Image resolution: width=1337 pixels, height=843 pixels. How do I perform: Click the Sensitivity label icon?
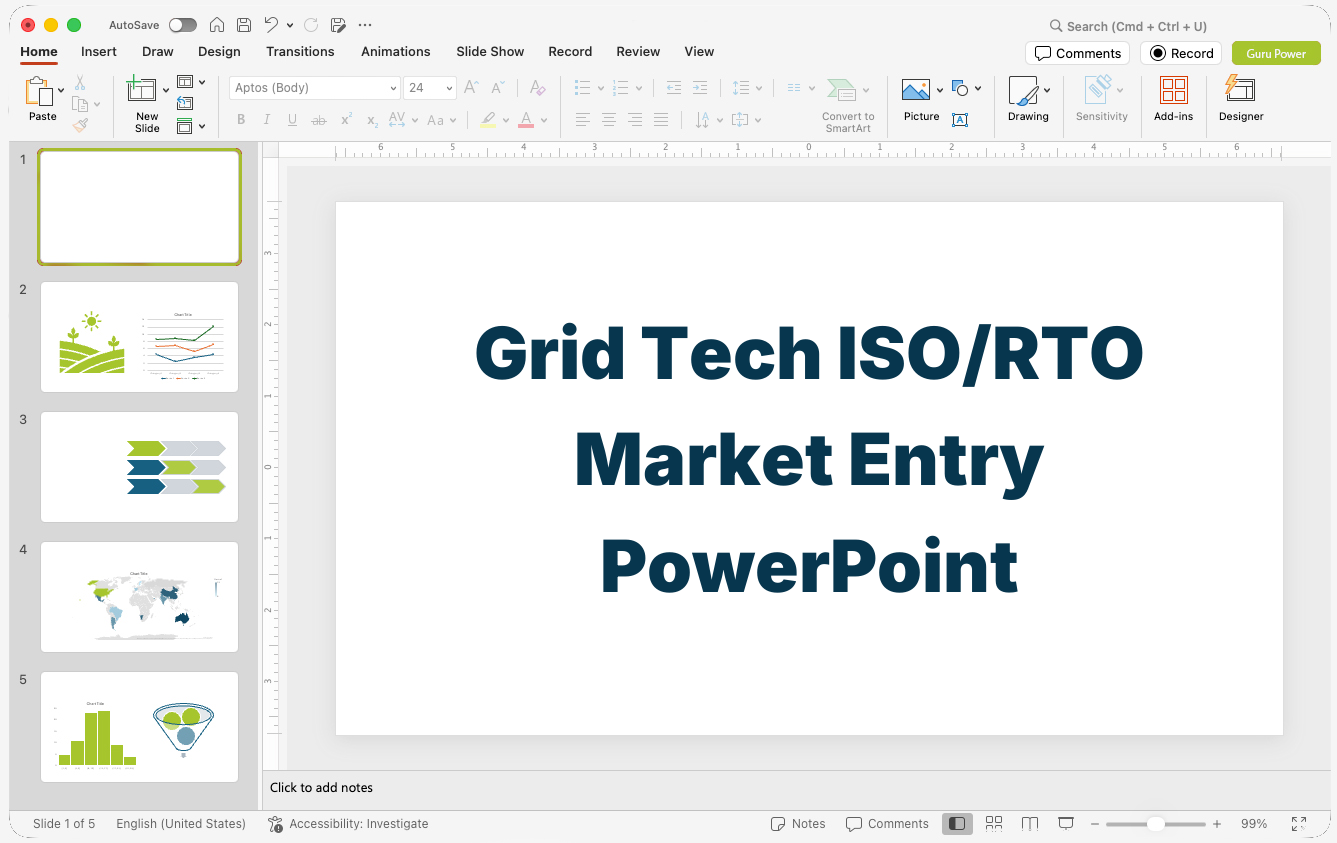[1100, 90]
